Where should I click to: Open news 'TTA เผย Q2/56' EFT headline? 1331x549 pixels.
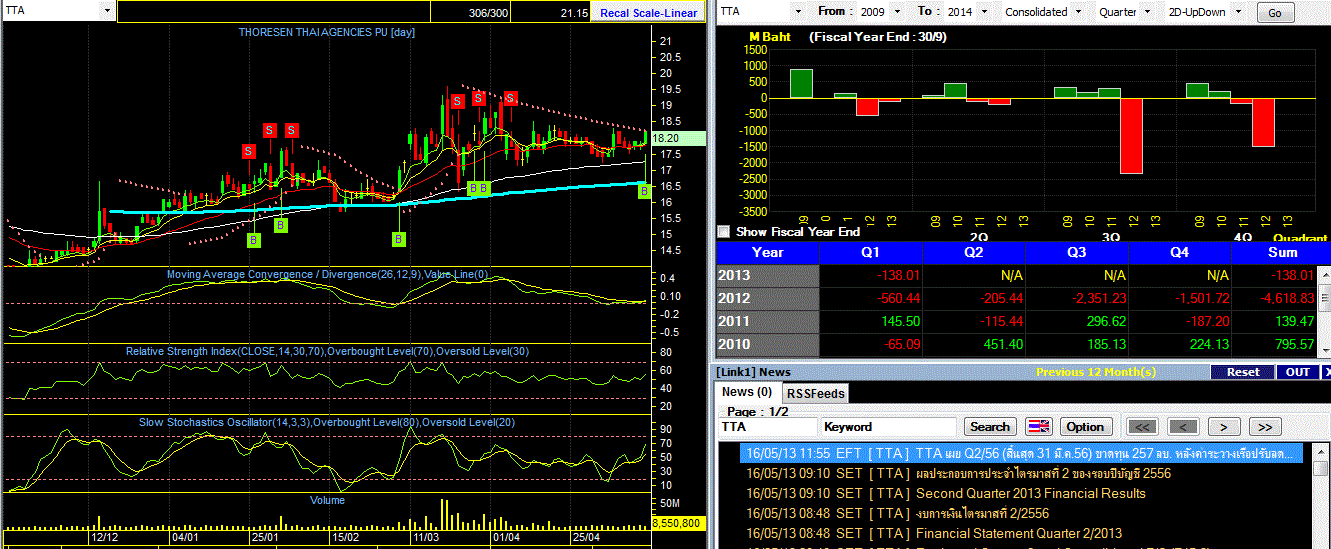click(x=1020, y=453)
